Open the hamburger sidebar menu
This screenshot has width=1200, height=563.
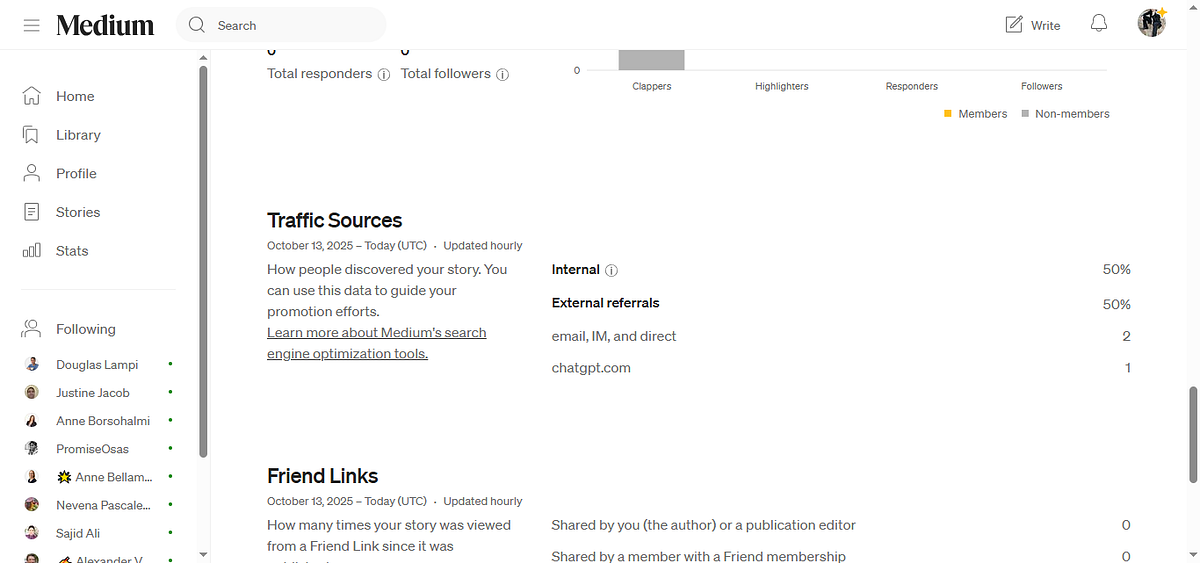32,25
